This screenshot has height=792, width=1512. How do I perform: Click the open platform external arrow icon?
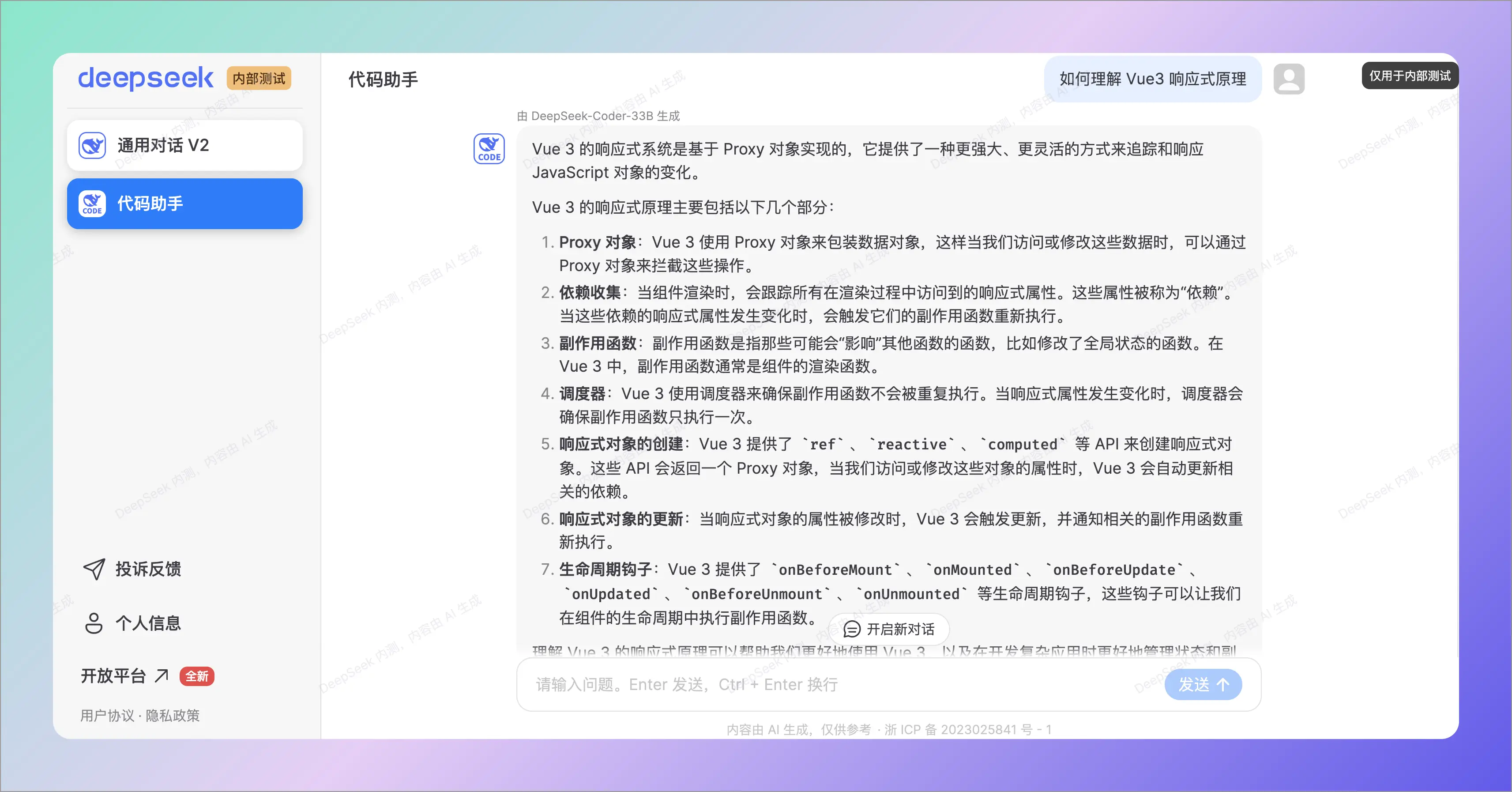162,676
